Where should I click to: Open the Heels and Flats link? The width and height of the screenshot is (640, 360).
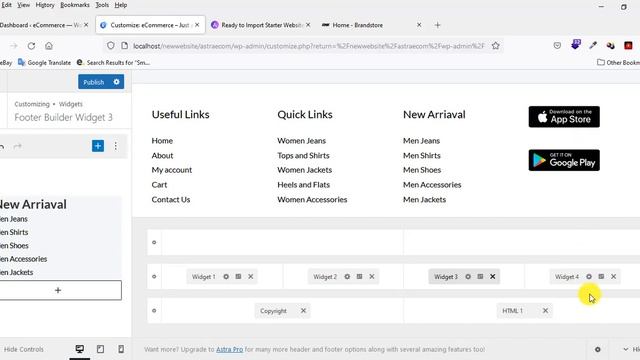coord(304,185)
